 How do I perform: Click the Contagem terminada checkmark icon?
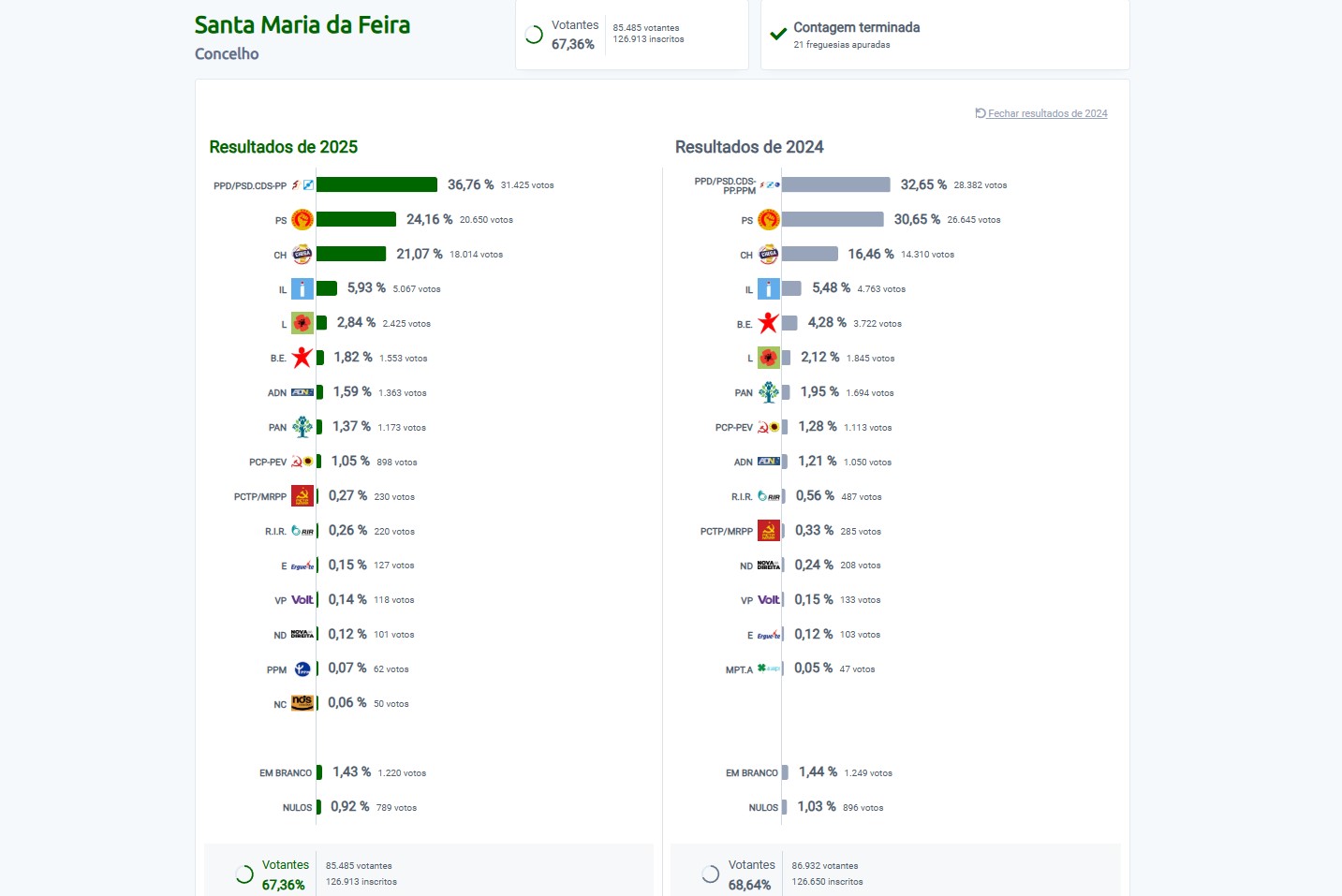pos(778,35)
